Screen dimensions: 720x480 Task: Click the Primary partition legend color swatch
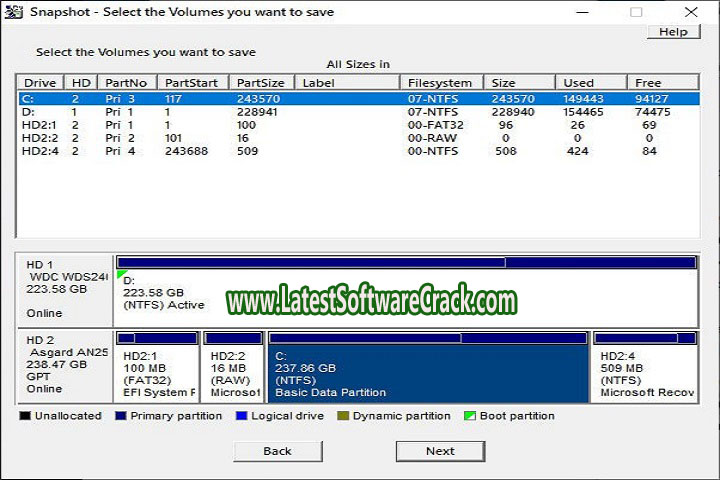coord(122,416)
